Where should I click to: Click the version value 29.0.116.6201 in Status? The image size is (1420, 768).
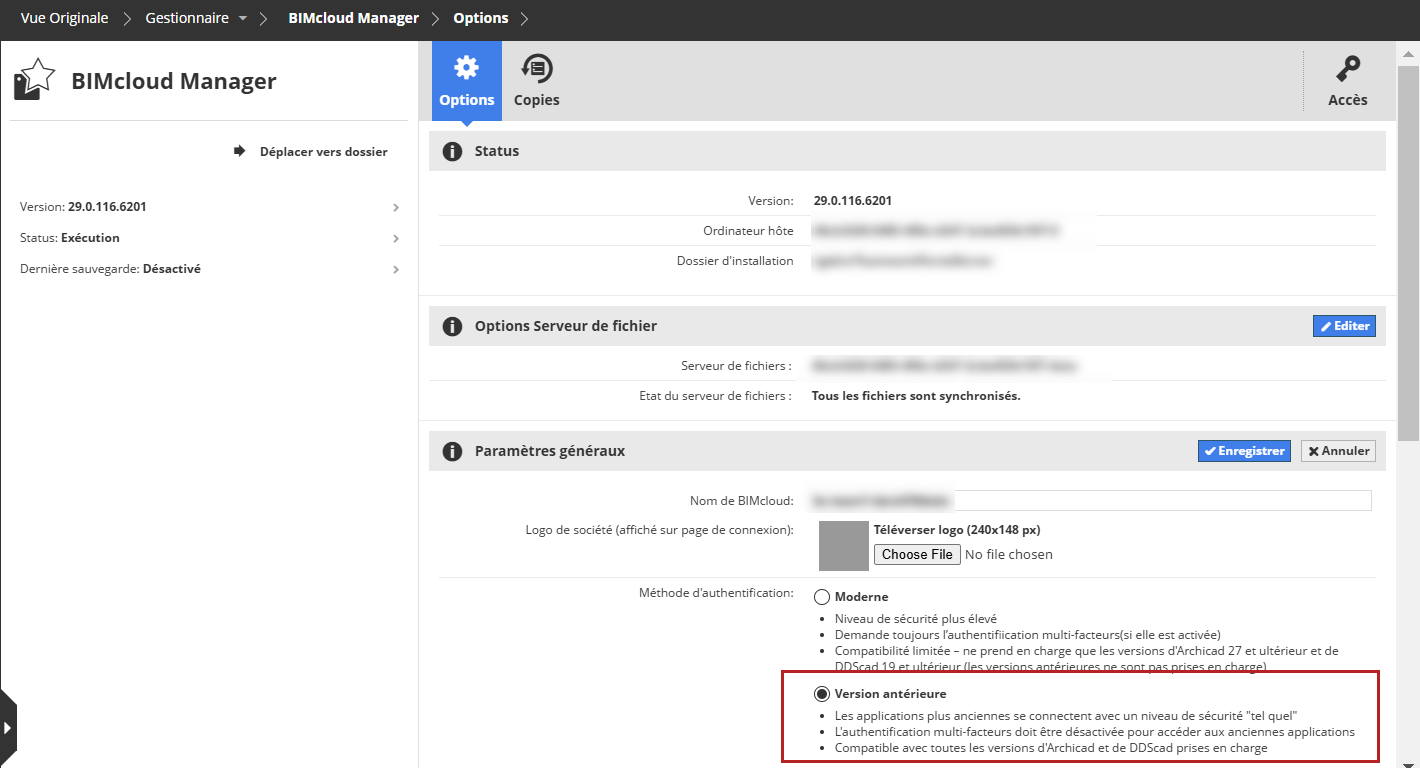(x=853, y=201)
